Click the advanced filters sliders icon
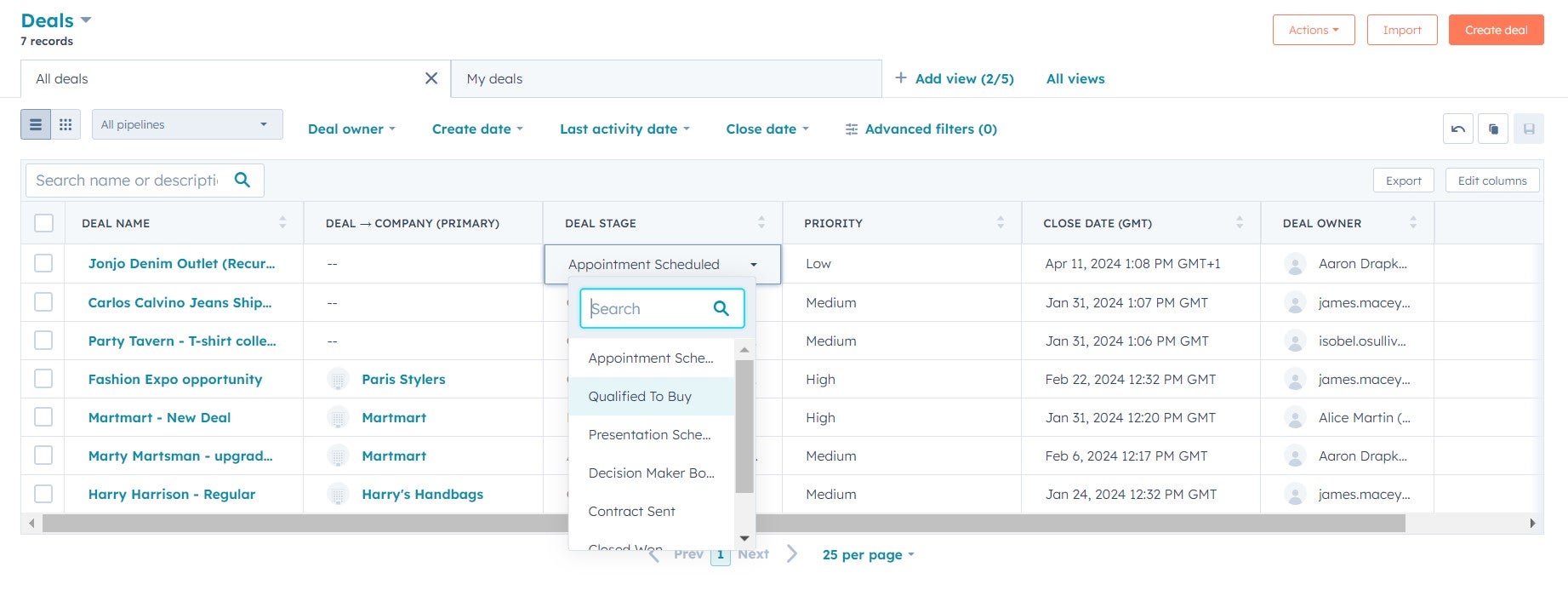The width and height of the screenshot is (1568, 596). [852, 129]
